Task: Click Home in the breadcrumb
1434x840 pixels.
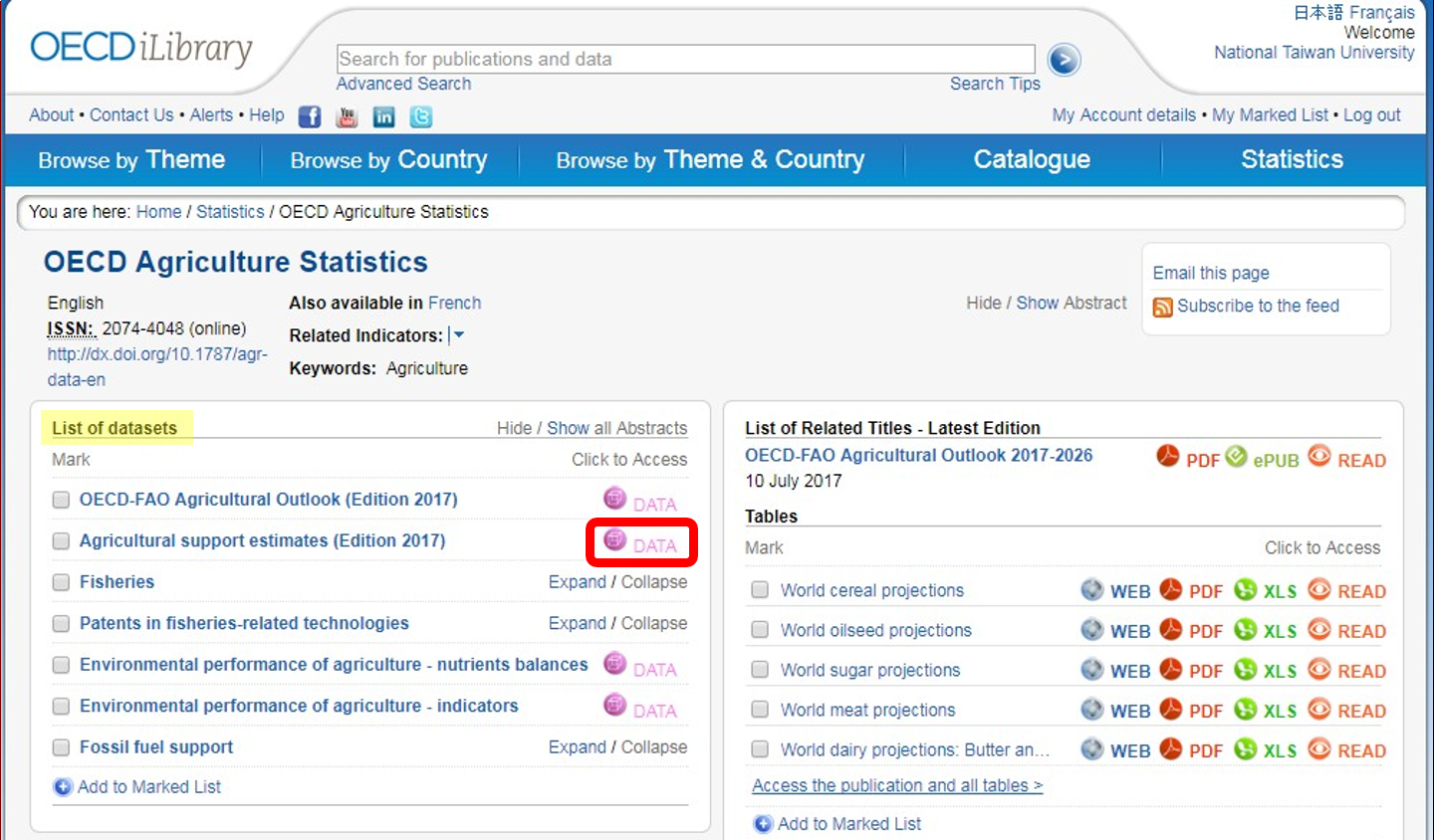Action: 158,212
